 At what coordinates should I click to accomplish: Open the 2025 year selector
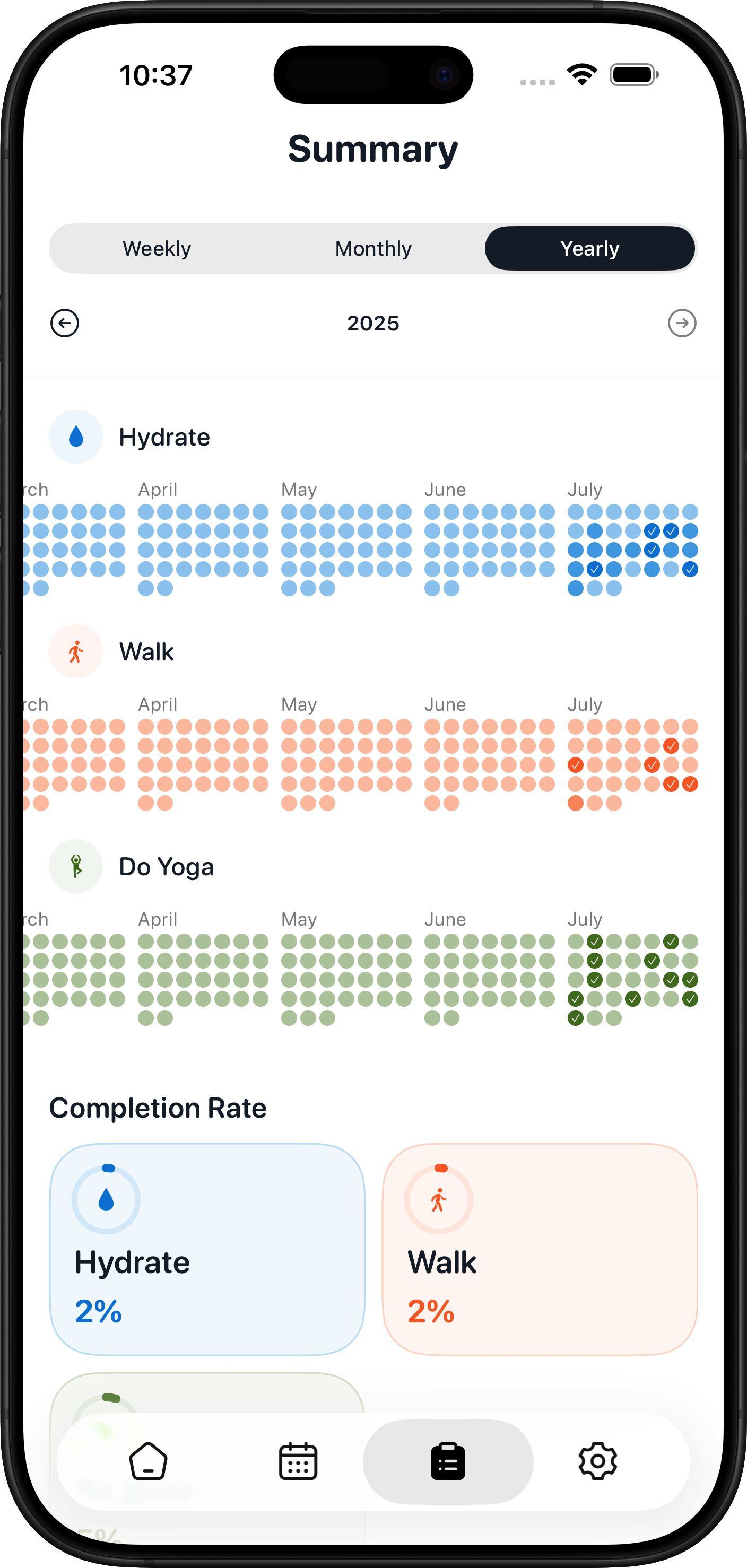point(373,323)
